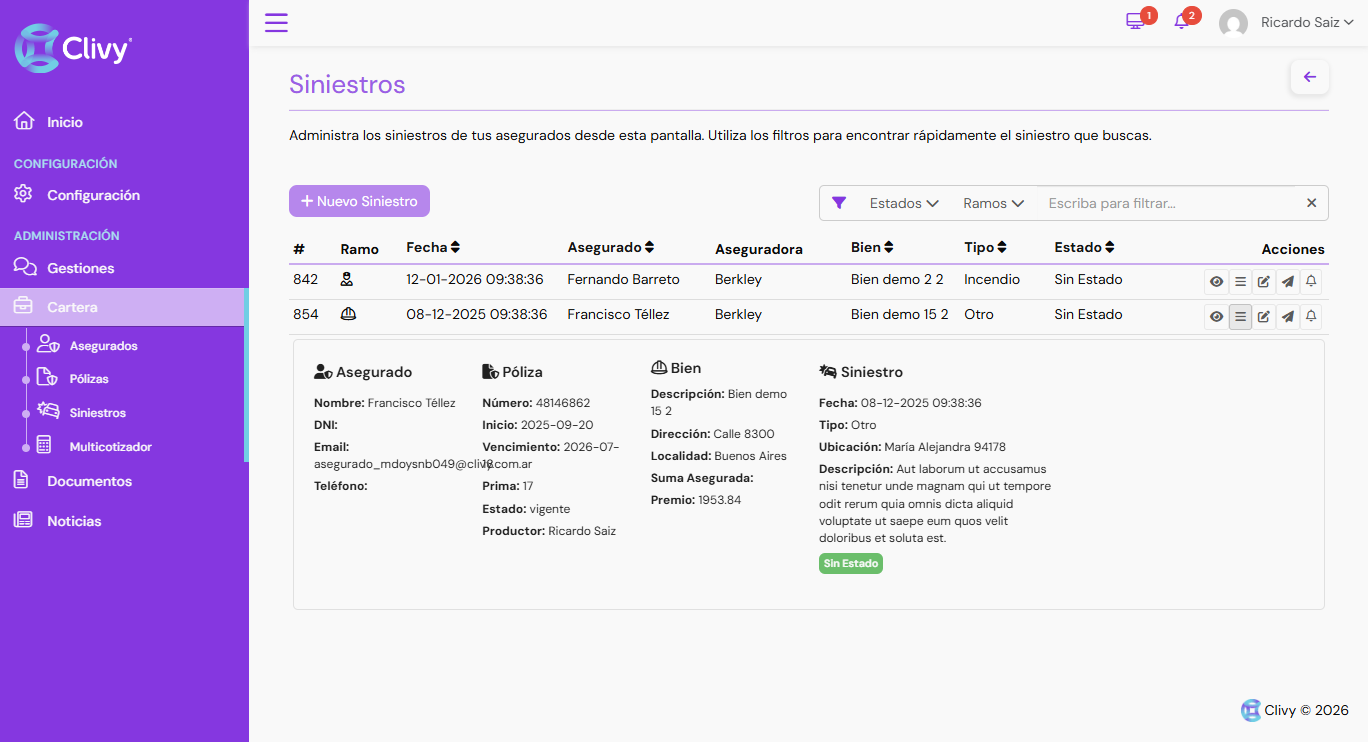This screenshot has height=742, width=1368.
Task: Open Multicotizador from the sidebar
Action: pyautogui.click(x=110, y=447)
